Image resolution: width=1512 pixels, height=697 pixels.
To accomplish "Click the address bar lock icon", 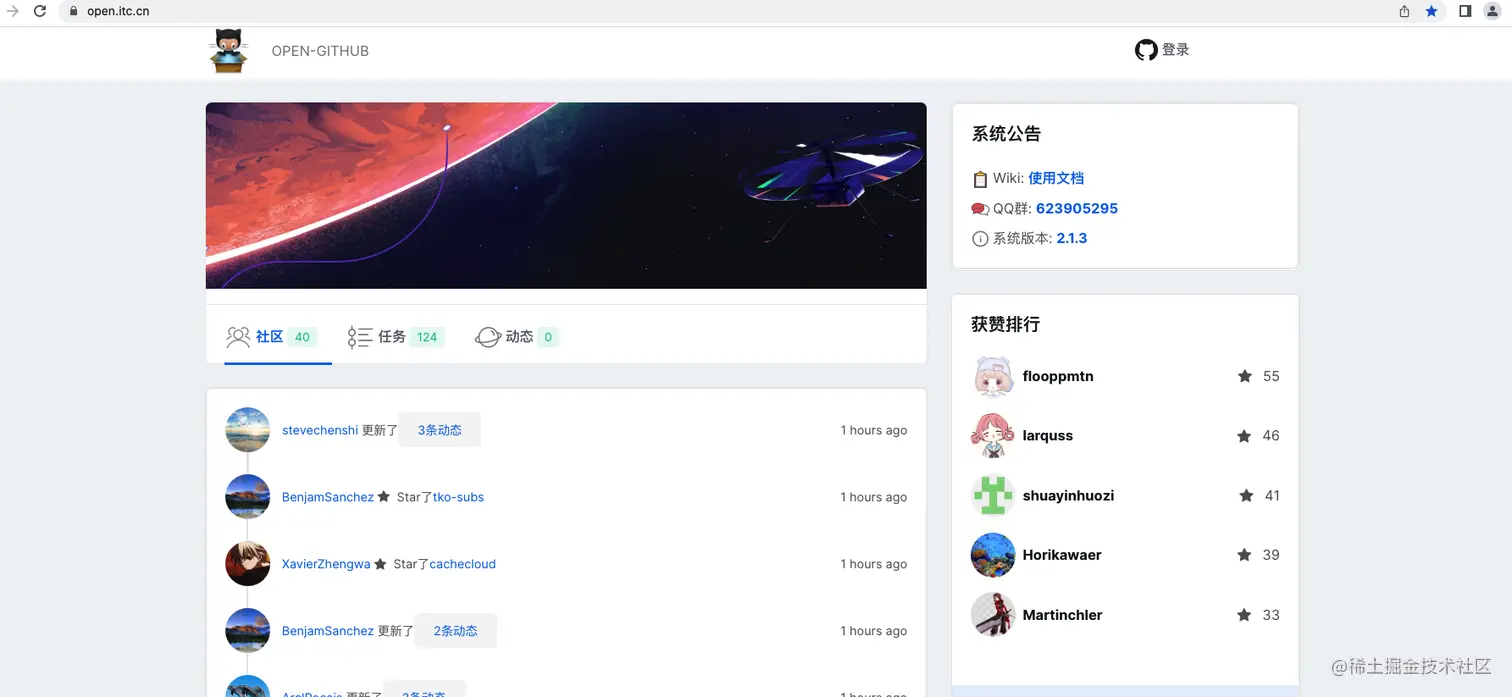I will click(x=73, y=11).
